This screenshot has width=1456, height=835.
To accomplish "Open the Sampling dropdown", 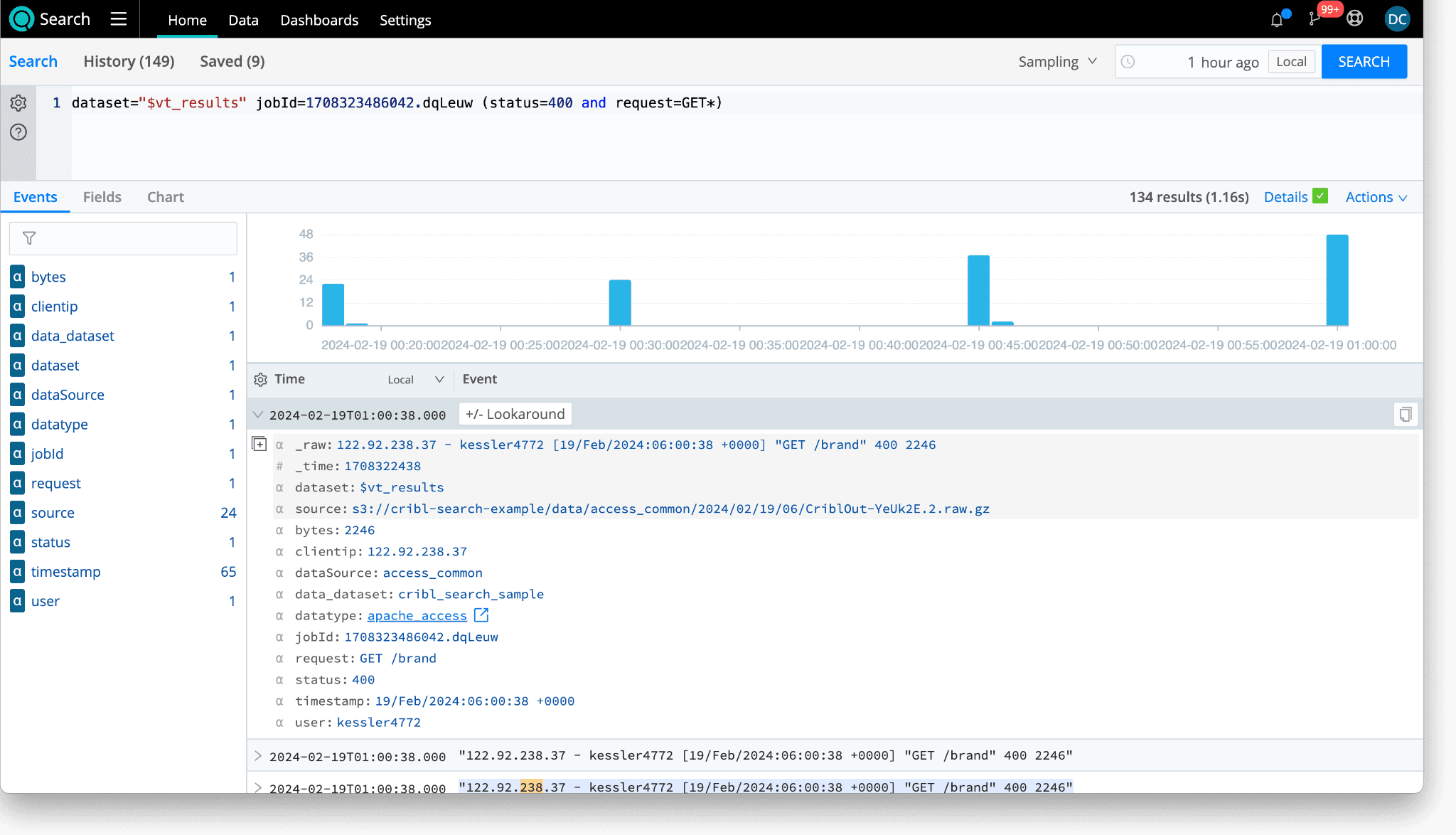I will tap(1057, 62).
